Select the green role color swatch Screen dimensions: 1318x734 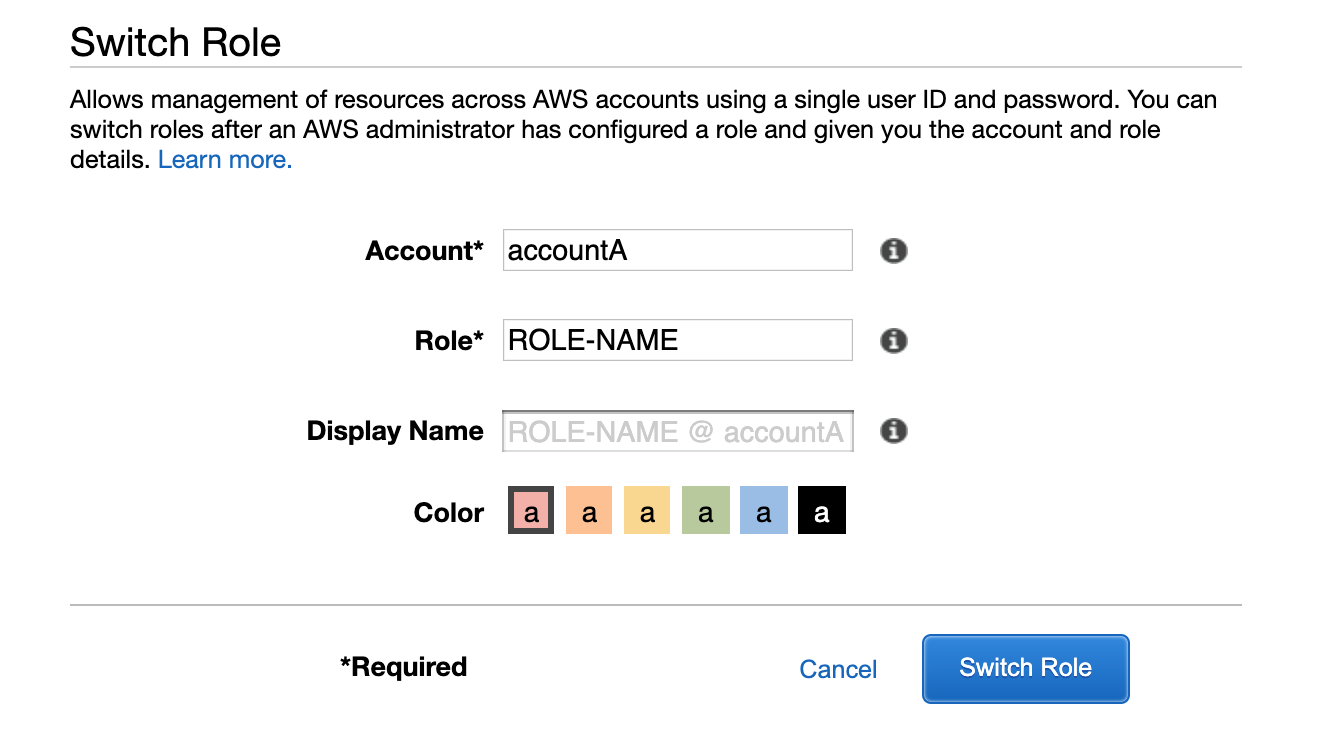pyautogui.click(x=705, y=510)
